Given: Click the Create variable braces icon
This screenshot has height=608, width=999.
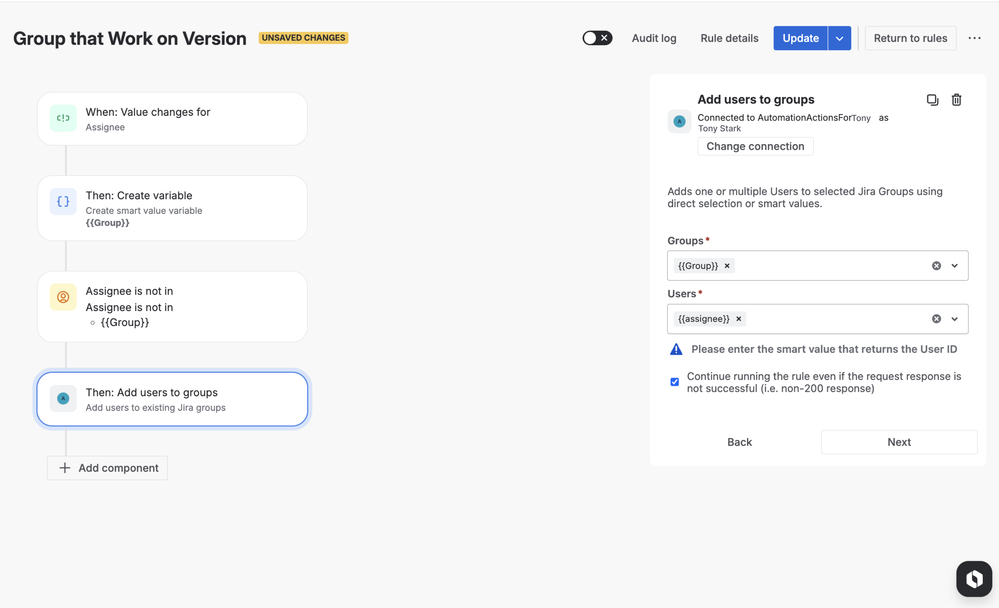Looking at the screenshot, I should (x=63, y=202).
